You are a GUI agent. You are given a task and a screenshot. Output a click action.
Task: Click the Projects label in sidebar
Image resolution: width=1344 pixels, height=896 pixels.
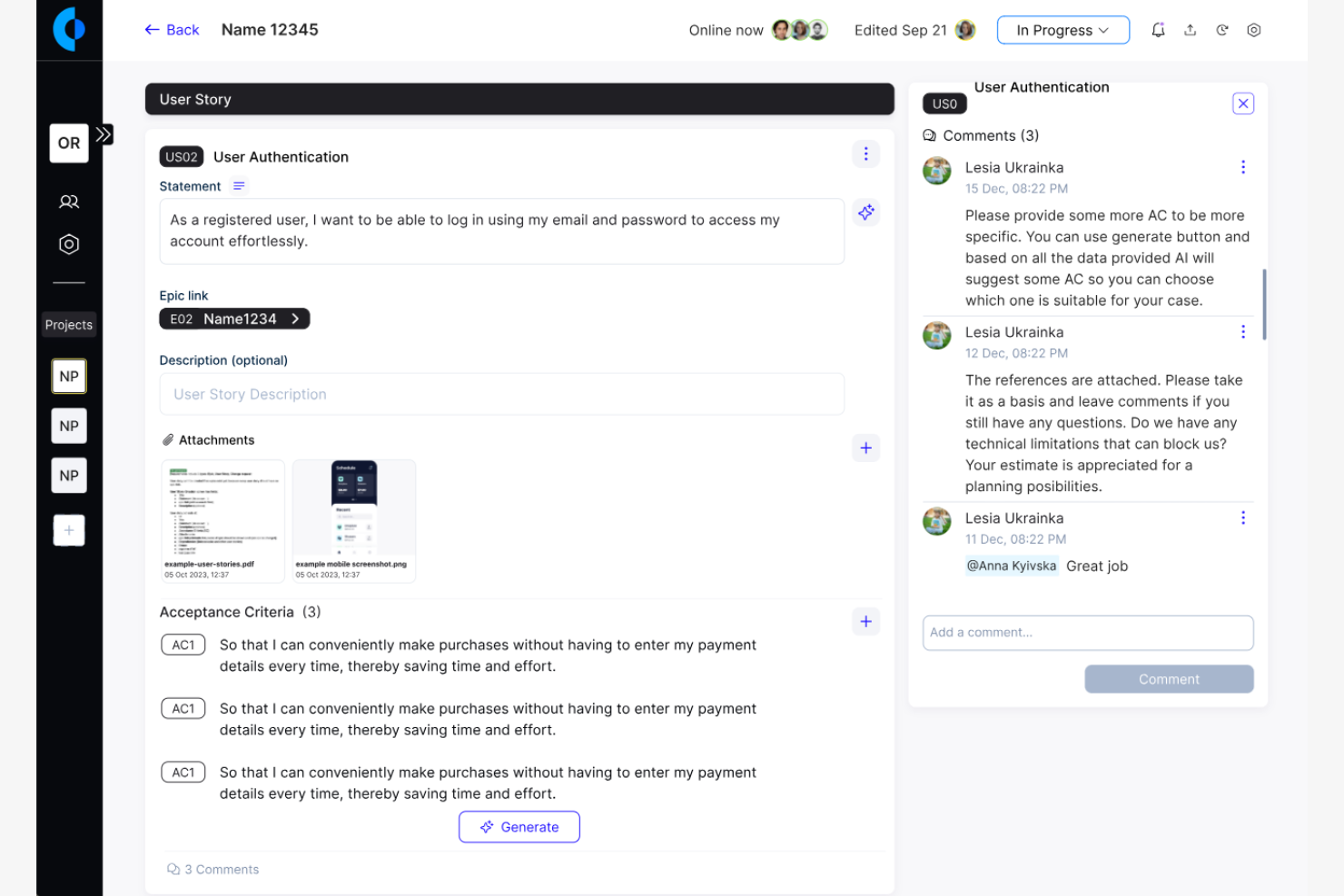click(69, 325)
